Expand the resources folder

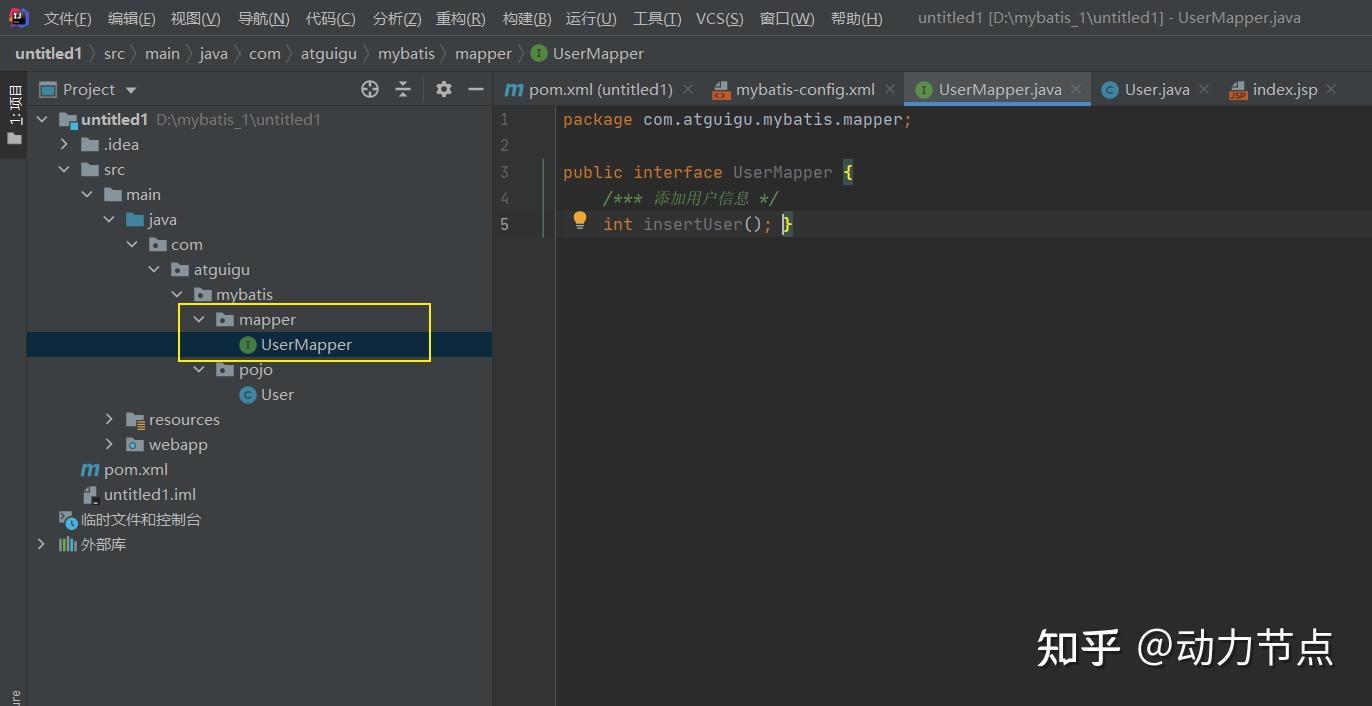109,419
